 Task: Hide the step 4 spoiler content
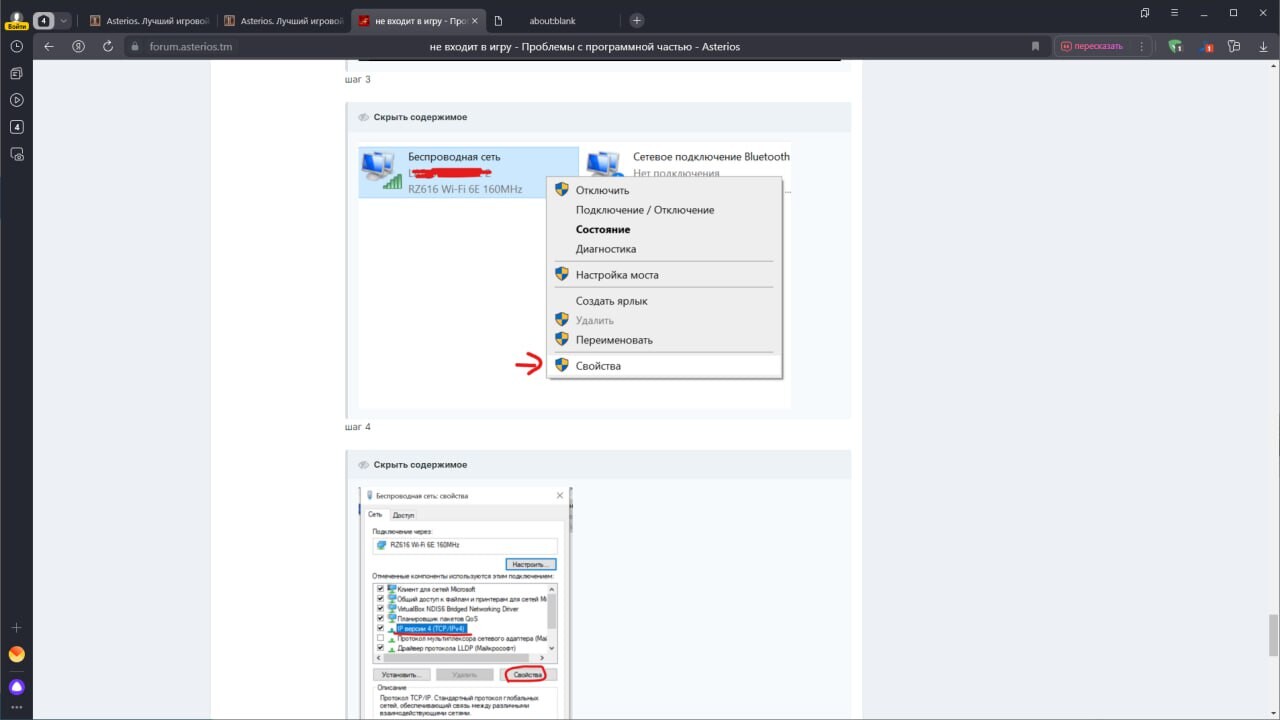click(x=420, y=465)
